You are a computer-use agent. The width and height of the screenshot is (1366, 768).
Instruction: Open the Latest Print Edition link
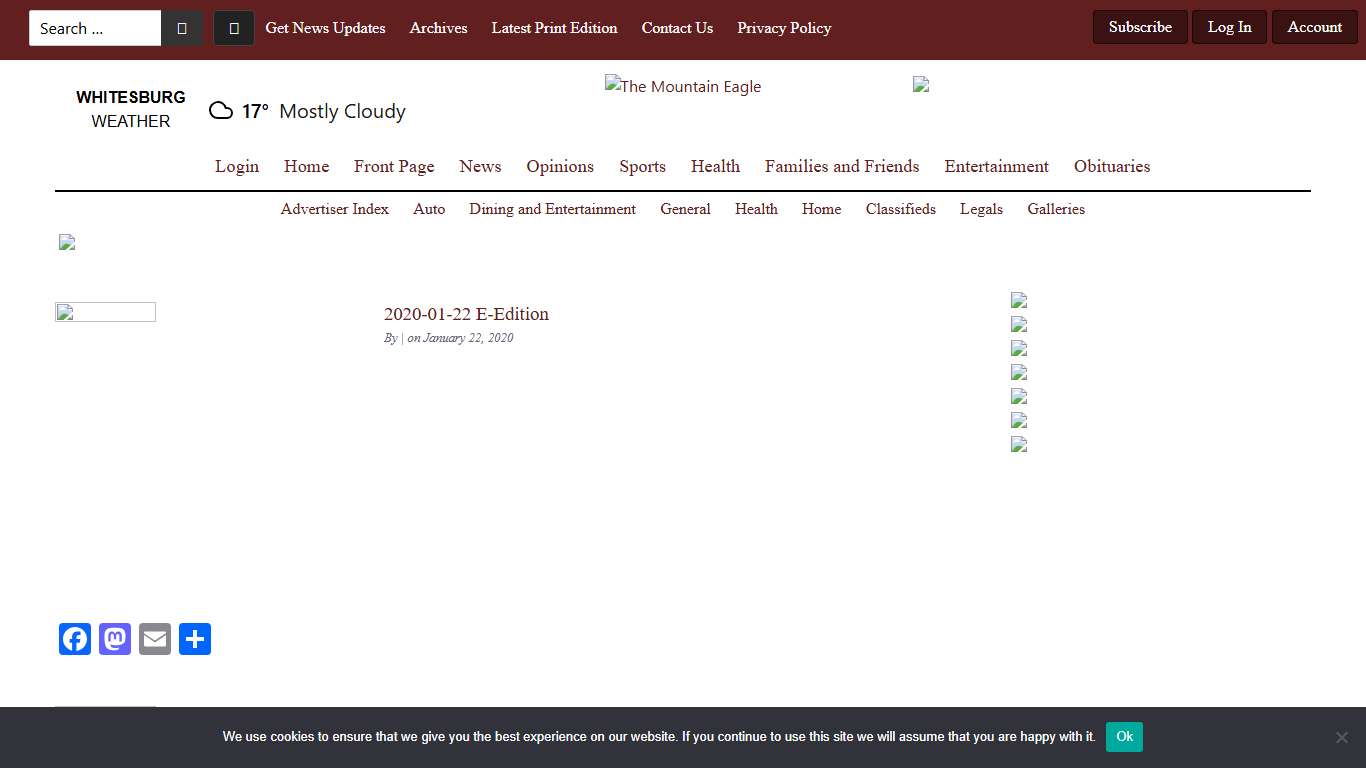coord(554,28)
